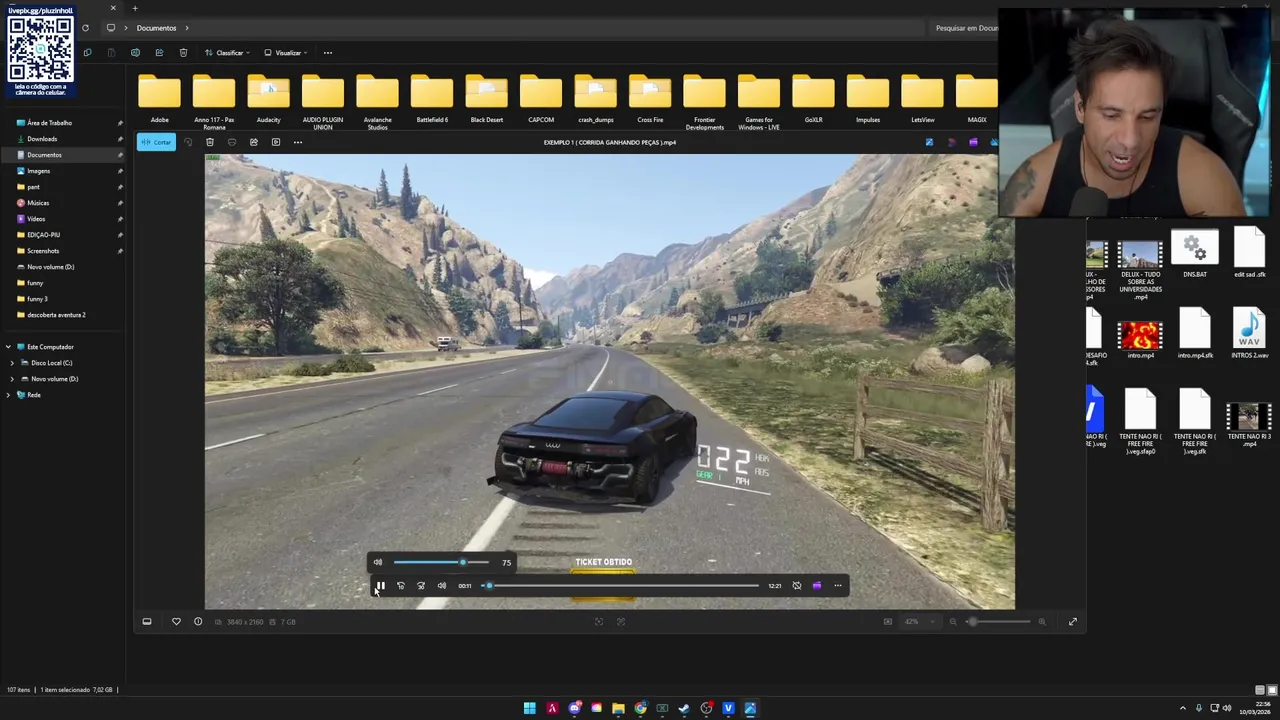1280x720 pixels.
Task: Mark video as favorite with heart
Action: click(x=176, y=622)
